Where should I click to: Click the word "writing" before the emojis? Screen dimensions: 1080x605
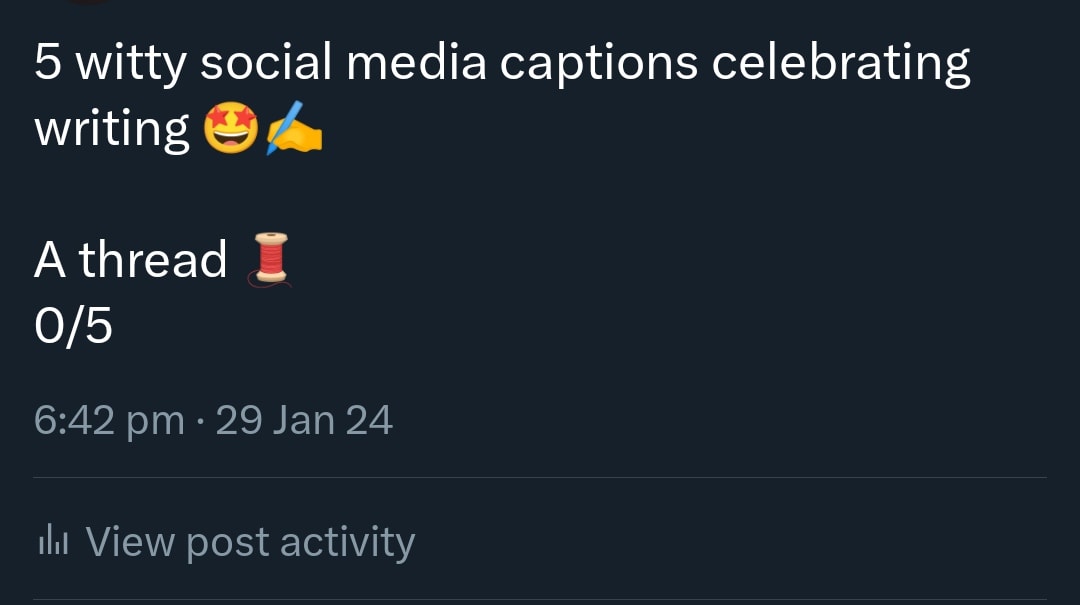pos(112,130)
